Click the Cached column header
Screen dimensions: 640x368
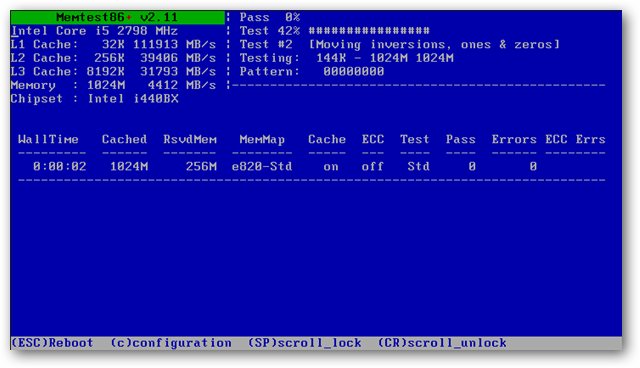point(124,140)
